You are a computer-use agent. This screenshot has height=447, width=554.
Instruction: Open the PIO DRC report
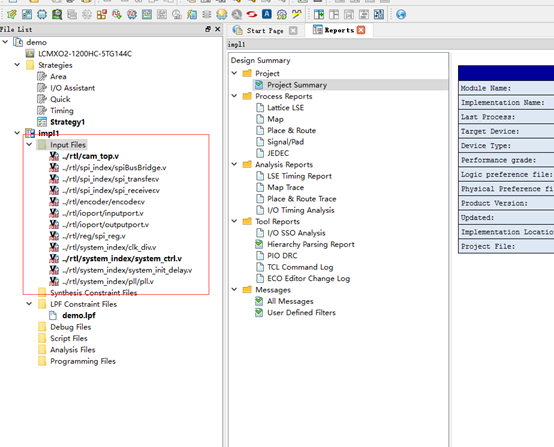point(282,255)
